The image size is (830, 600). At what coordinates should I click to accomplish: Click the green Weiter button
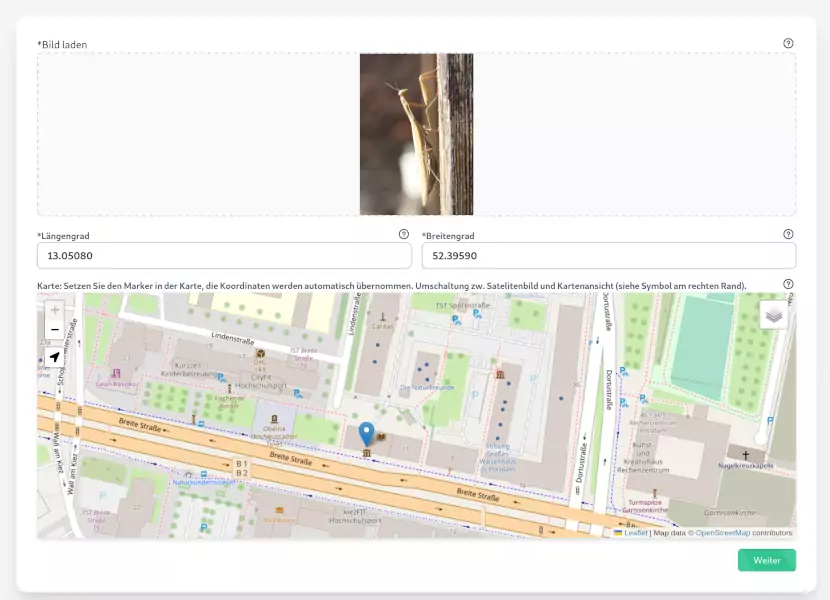click(x=766, y=560)
